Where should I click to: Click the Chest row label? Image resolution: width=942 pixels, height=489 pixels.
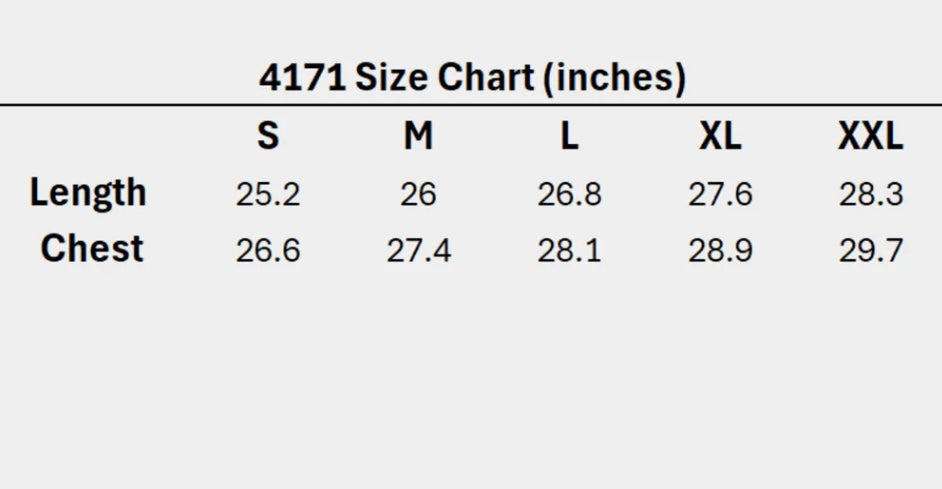(x=92, y=249)
